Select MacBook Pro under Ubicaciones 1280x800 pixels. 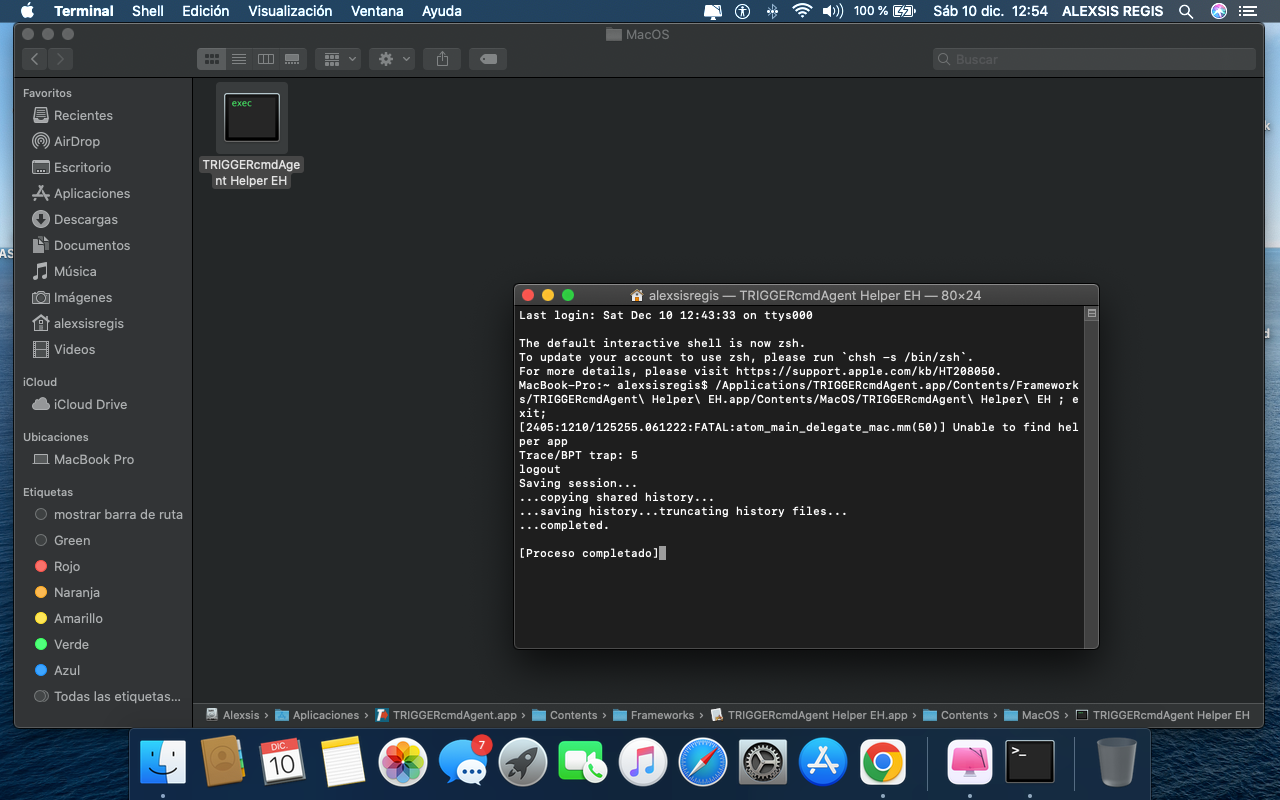94,459
